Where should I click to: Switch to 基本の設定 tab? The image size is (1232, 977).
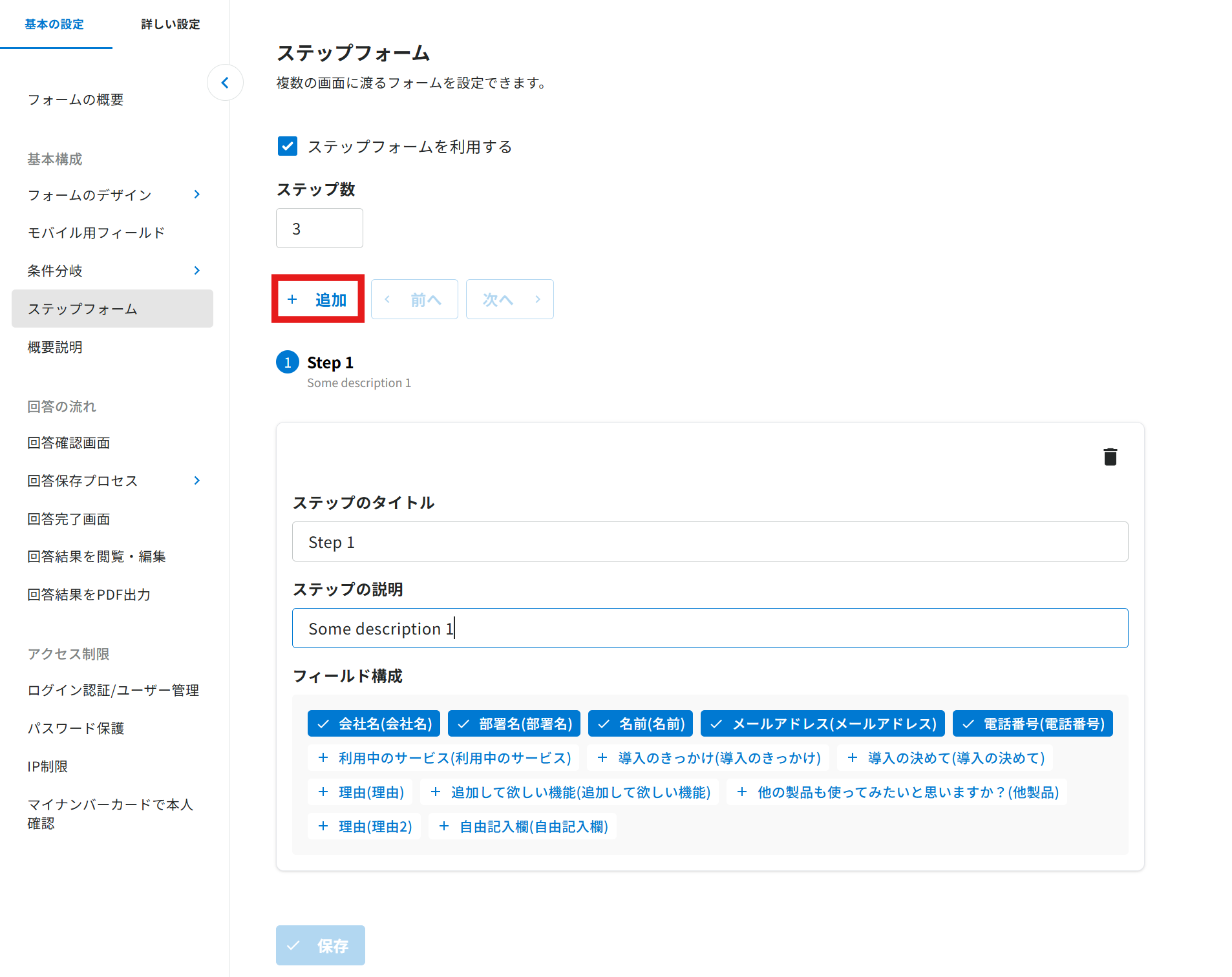pyautogui.click(x=54, y=24)
